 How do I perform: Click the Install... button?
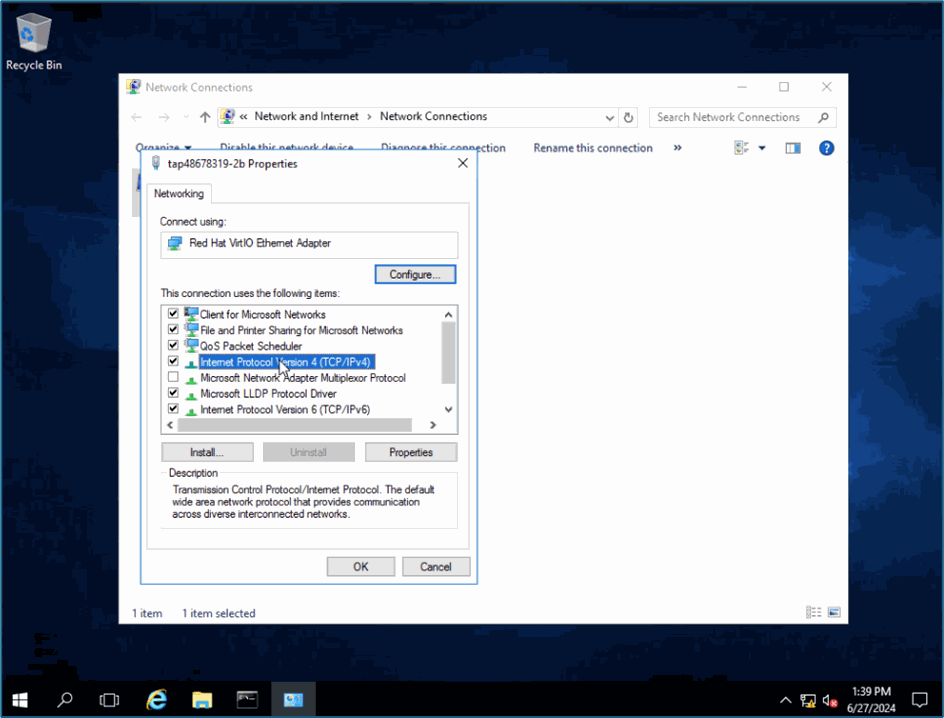click(x=207, y=452)
